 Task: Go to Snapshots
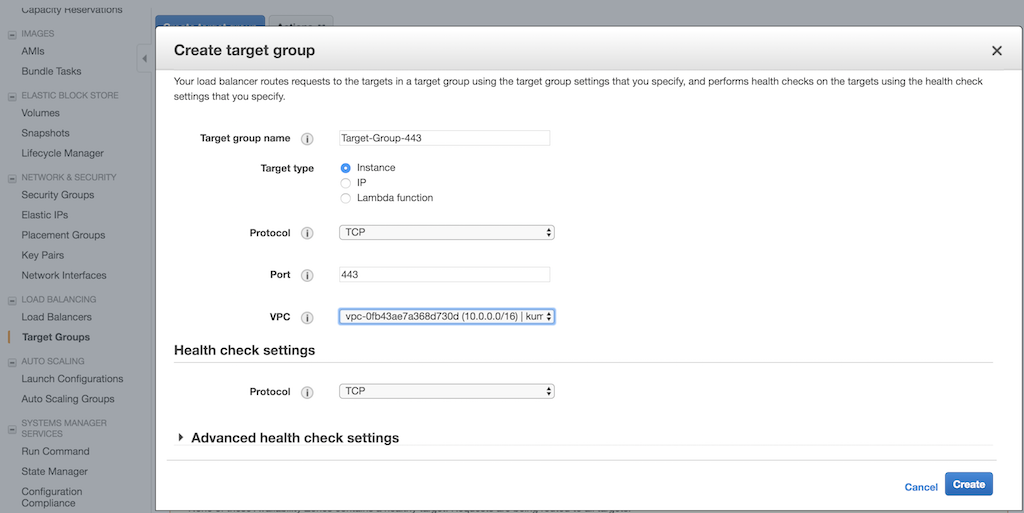tap(45, 133)
